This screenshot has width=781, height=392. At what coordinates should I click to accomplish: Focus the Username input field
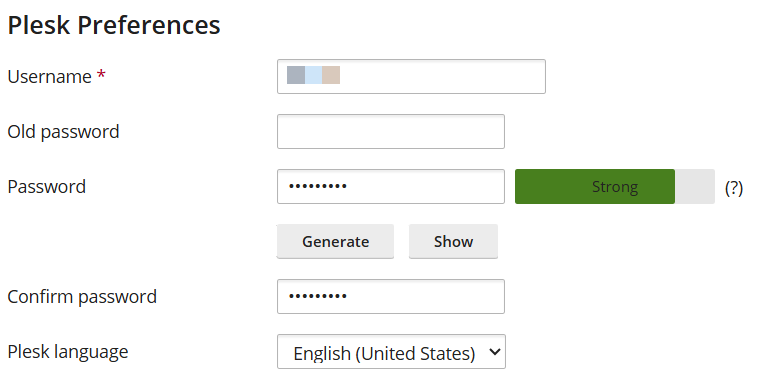[x=411, y=77]
